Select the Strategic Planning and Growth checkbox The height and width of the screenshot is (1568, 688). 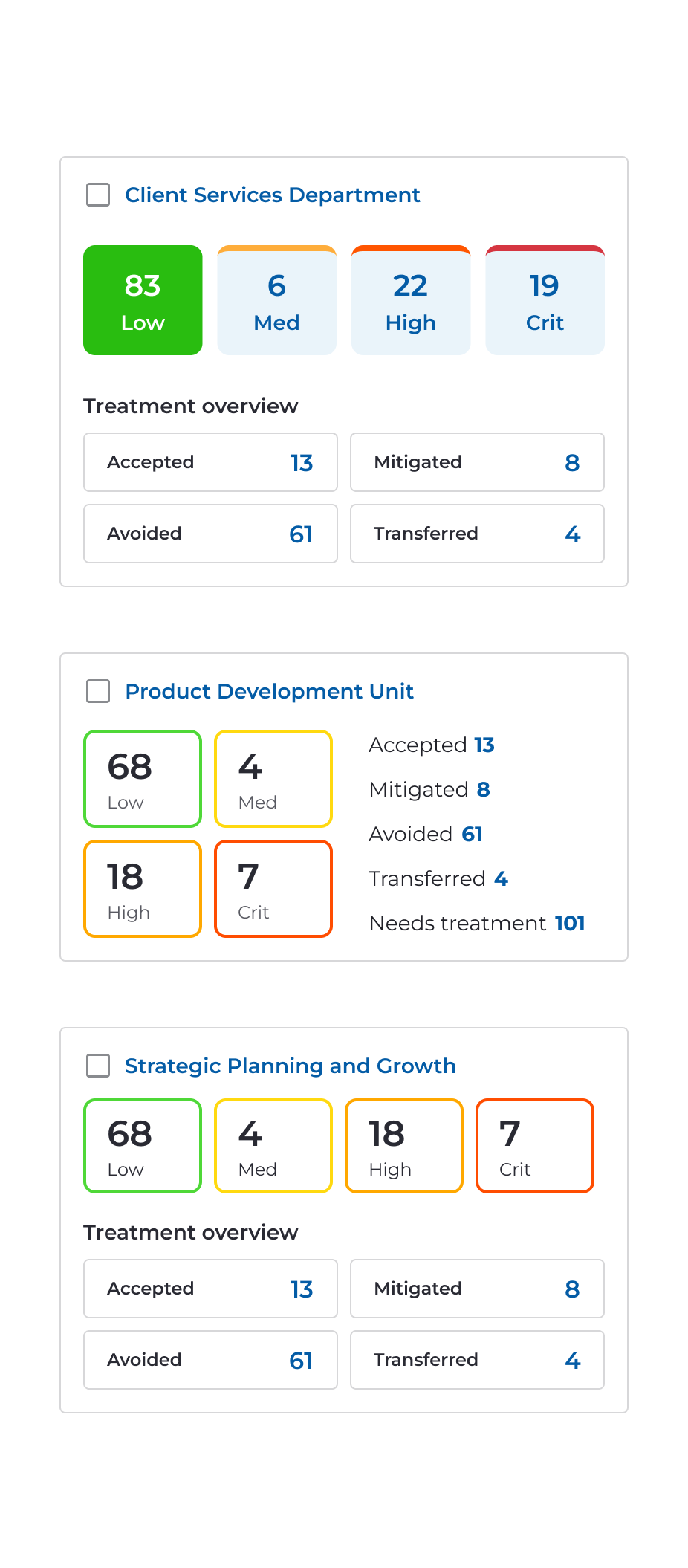[98, 1066]
